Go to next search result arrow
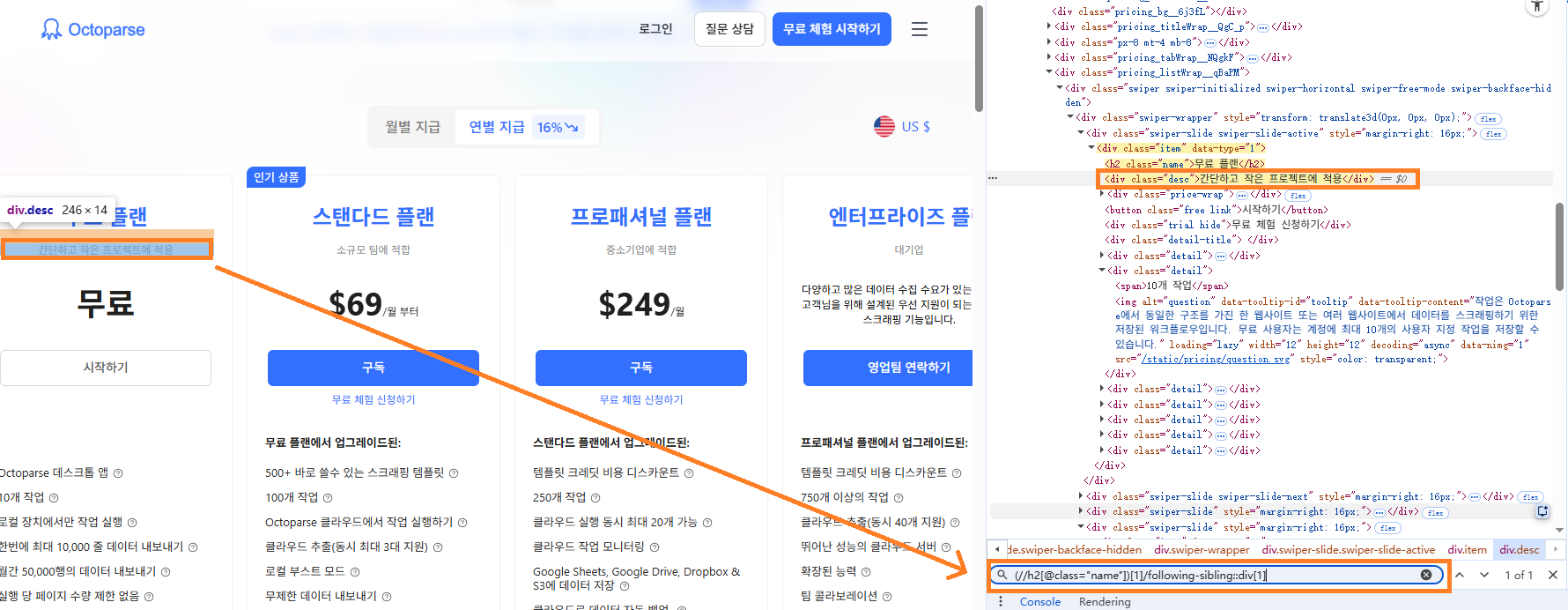This screenshot has width=1568, height=610. pos(1484,575)
